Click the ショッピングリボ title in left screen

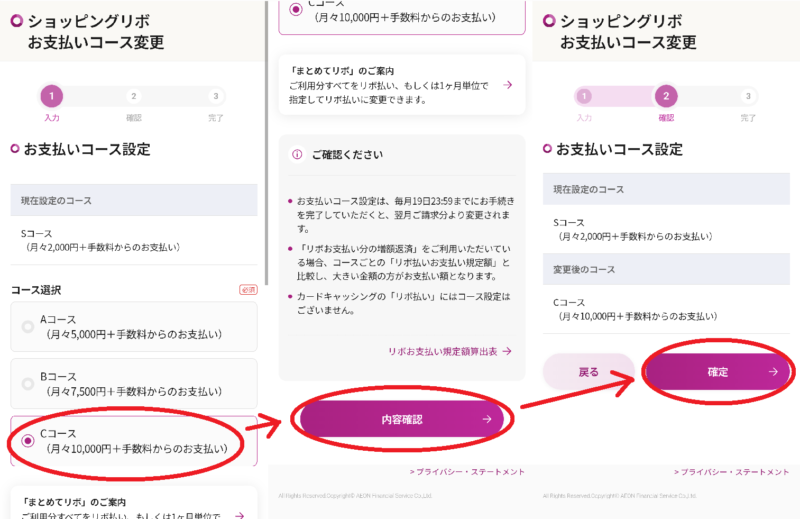pos(89,21)
